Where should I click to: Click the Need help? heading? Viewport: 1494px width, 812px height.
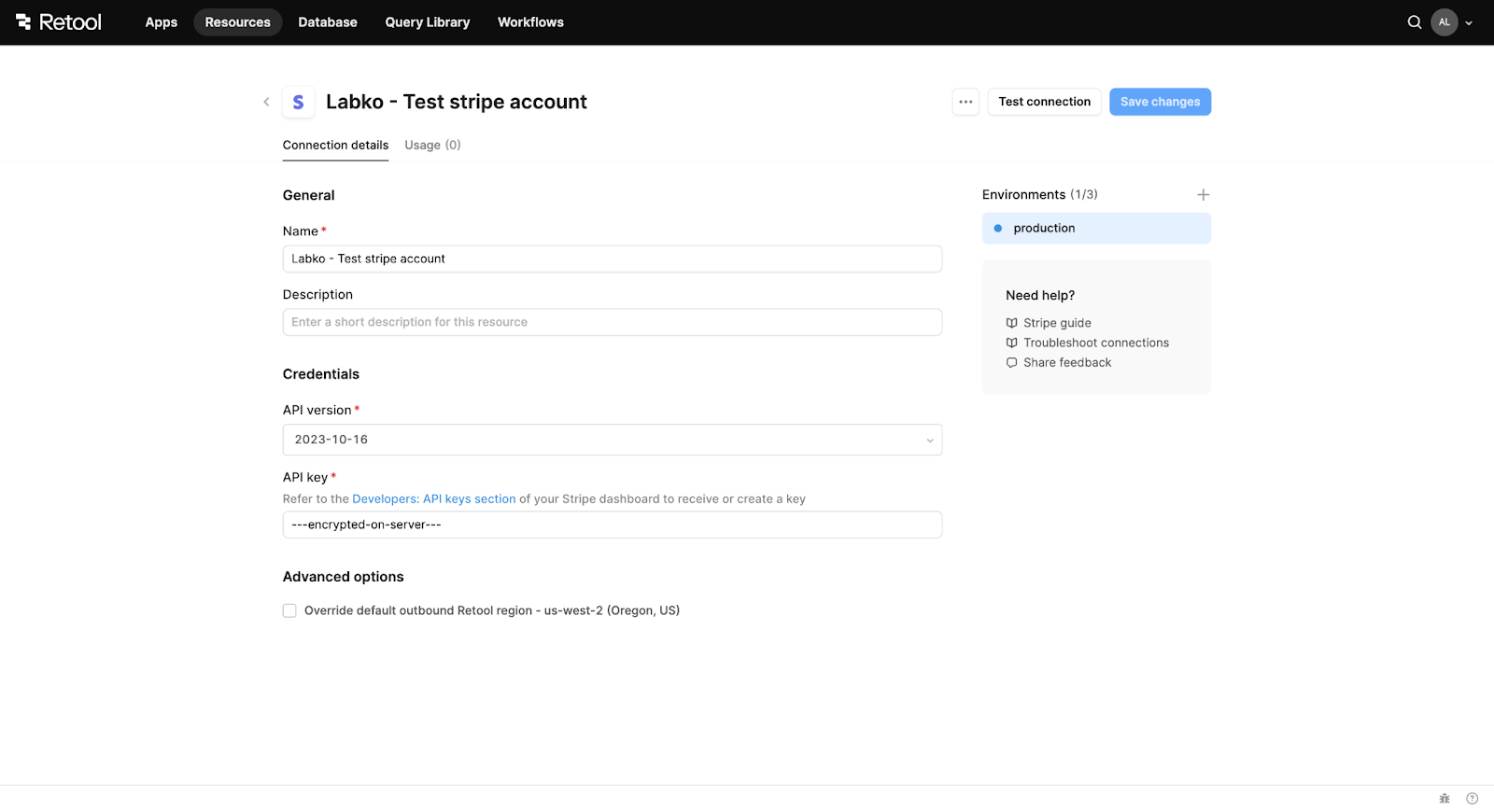(1040, 296)
